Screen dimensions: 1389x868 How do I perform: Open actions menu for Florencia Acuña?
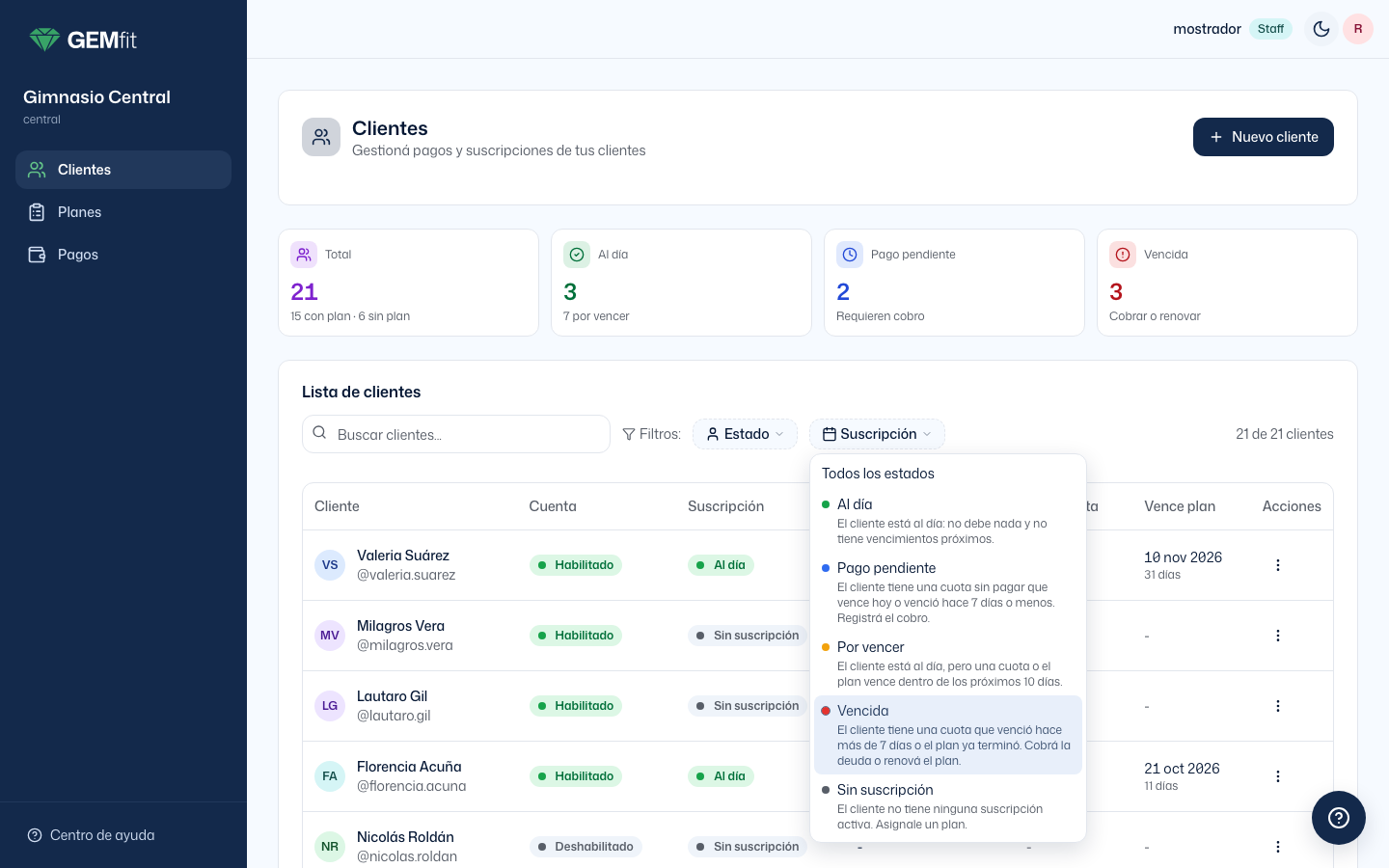[x=1278, y=776]
